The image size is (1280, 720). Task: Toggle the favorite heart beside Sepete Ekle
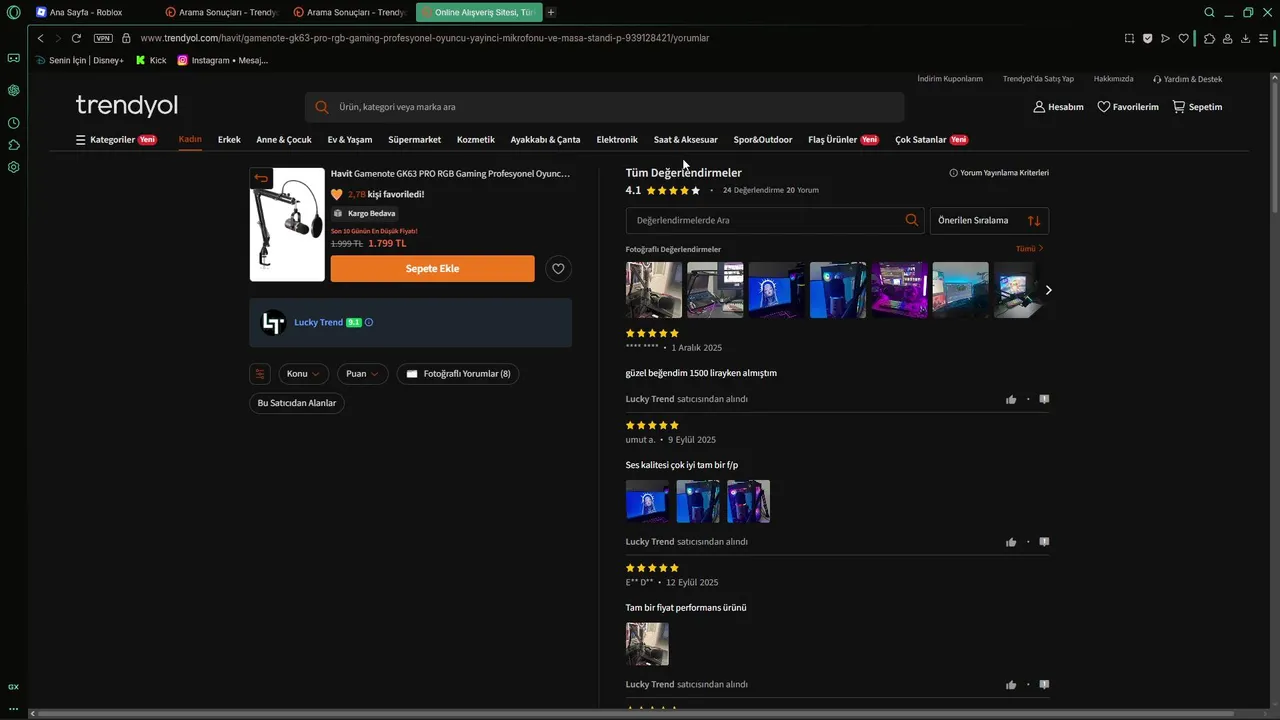559,268
